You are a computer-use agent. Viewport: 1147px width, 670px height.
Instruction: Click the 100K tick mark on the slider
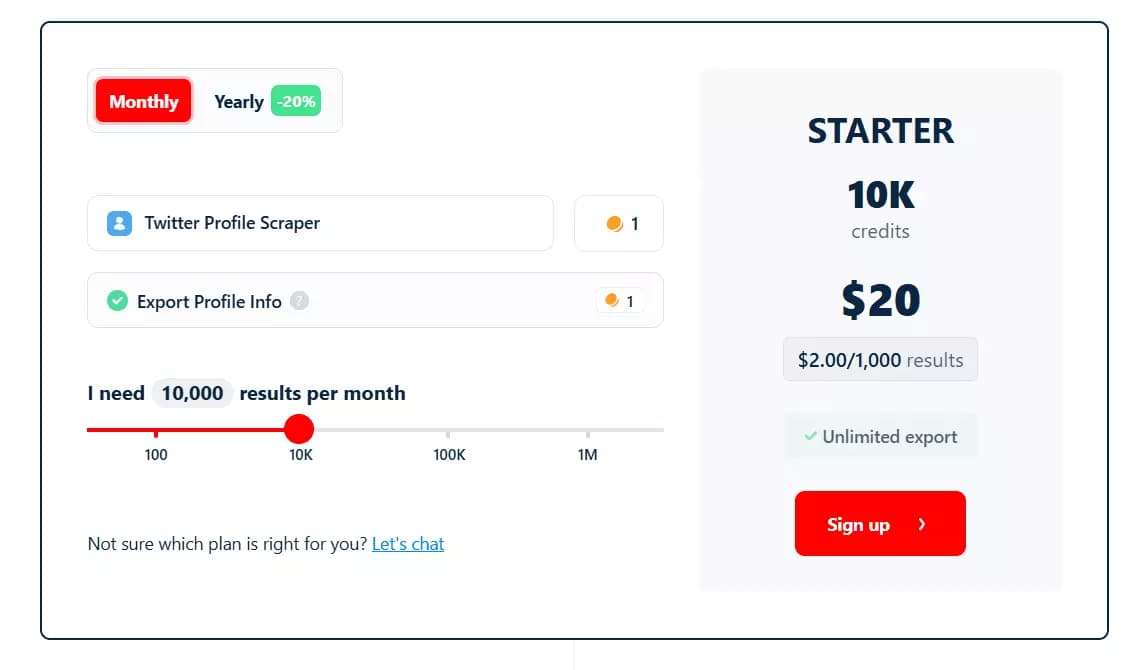(x=449, y=436)
